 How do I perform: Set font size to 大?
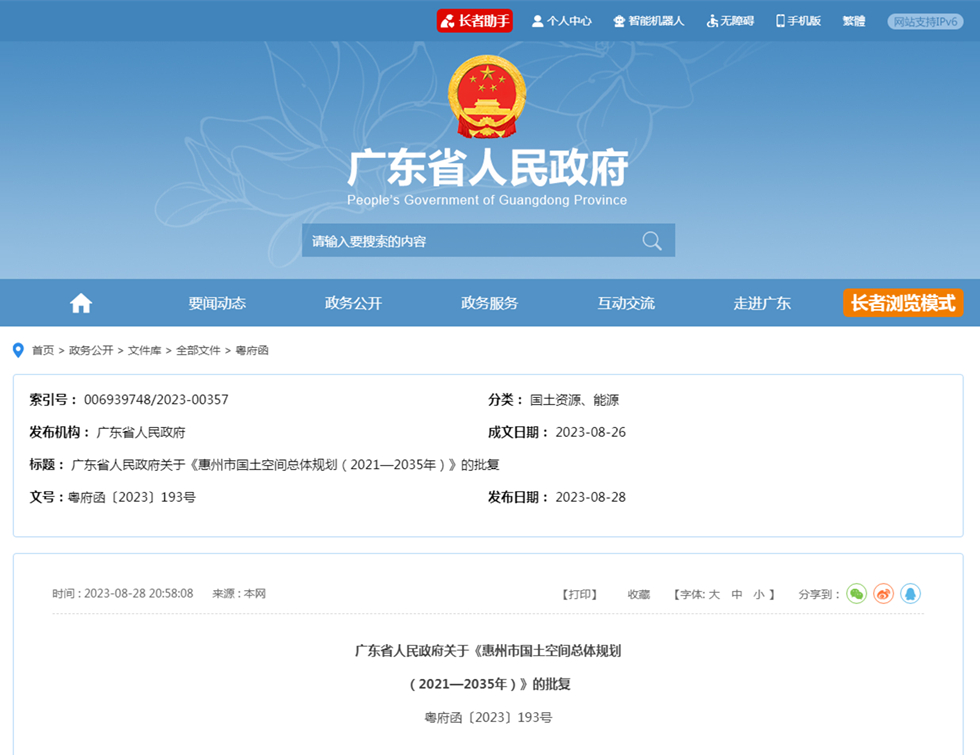pyautogui.click(x=714, y=594)
